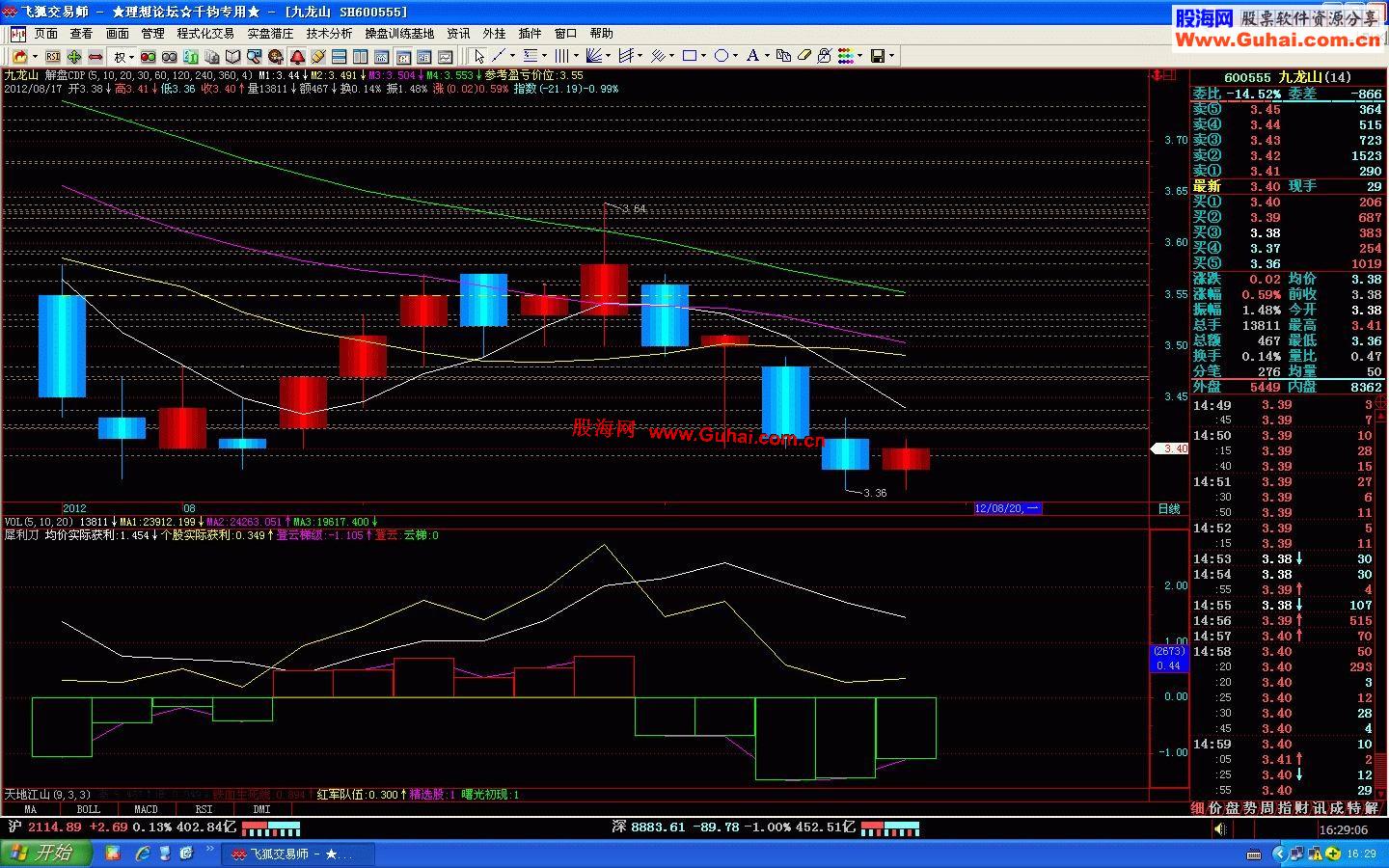Screen dimensions: 1389x868
Task: Click the 600555 九龙山 stock title
Action: 1287,77
